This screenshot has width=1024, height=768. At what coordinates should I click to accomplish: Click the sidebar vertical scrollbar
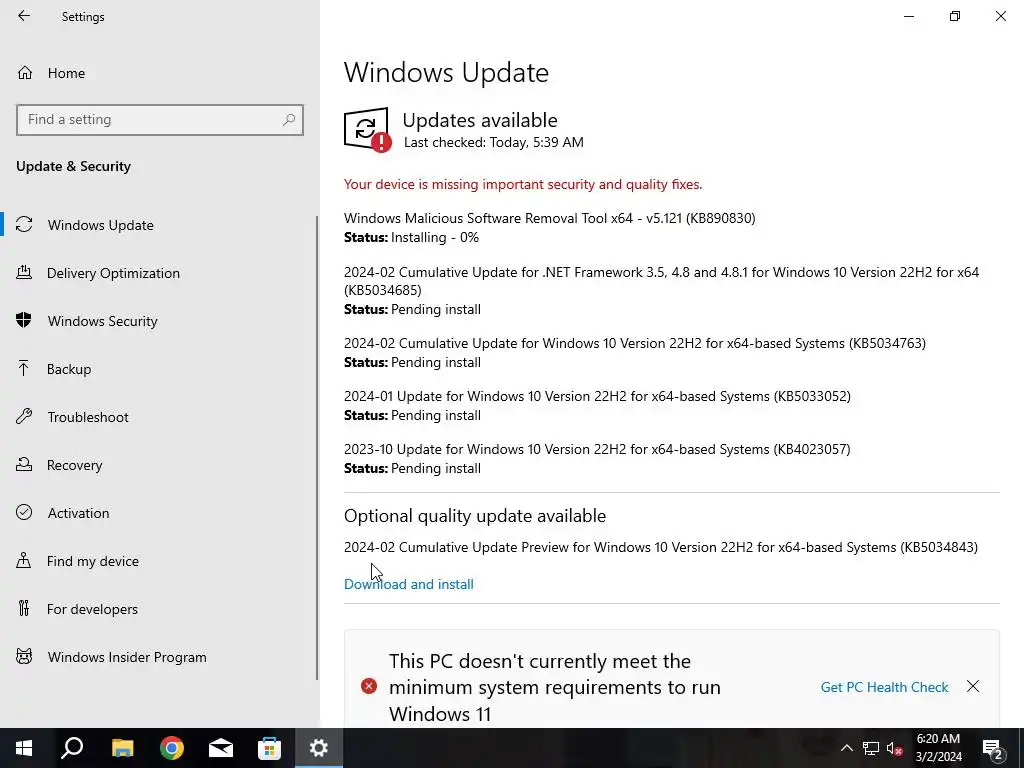click(317, 448)
